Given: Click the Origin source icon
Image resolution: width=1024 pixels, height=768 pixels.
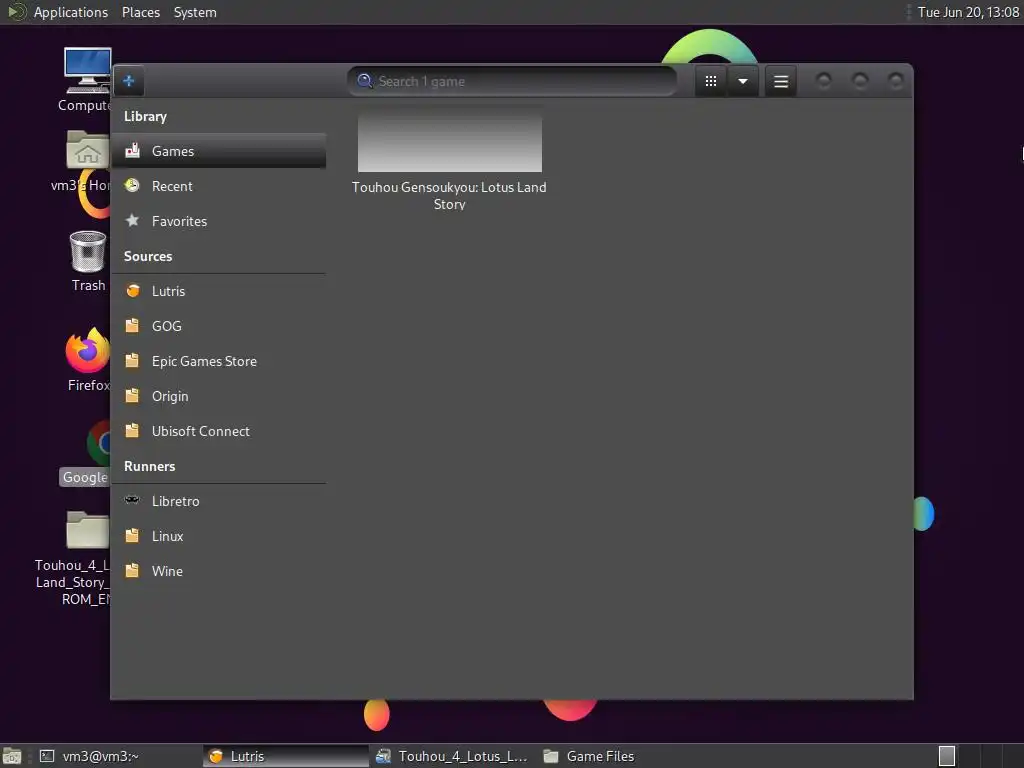Looking at the screenshot, I should point(133,396).
